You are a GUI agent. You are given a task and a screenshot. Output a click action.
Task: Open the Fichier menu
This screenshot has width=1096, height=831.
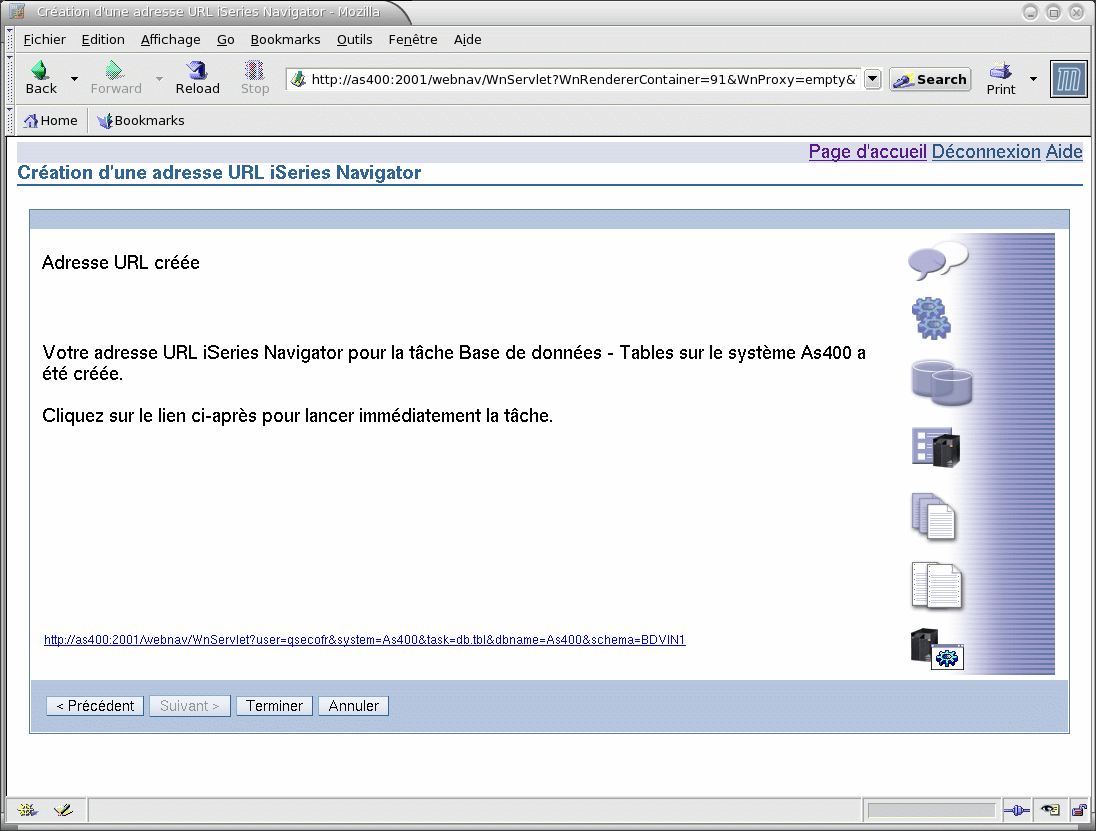[45, 40]
